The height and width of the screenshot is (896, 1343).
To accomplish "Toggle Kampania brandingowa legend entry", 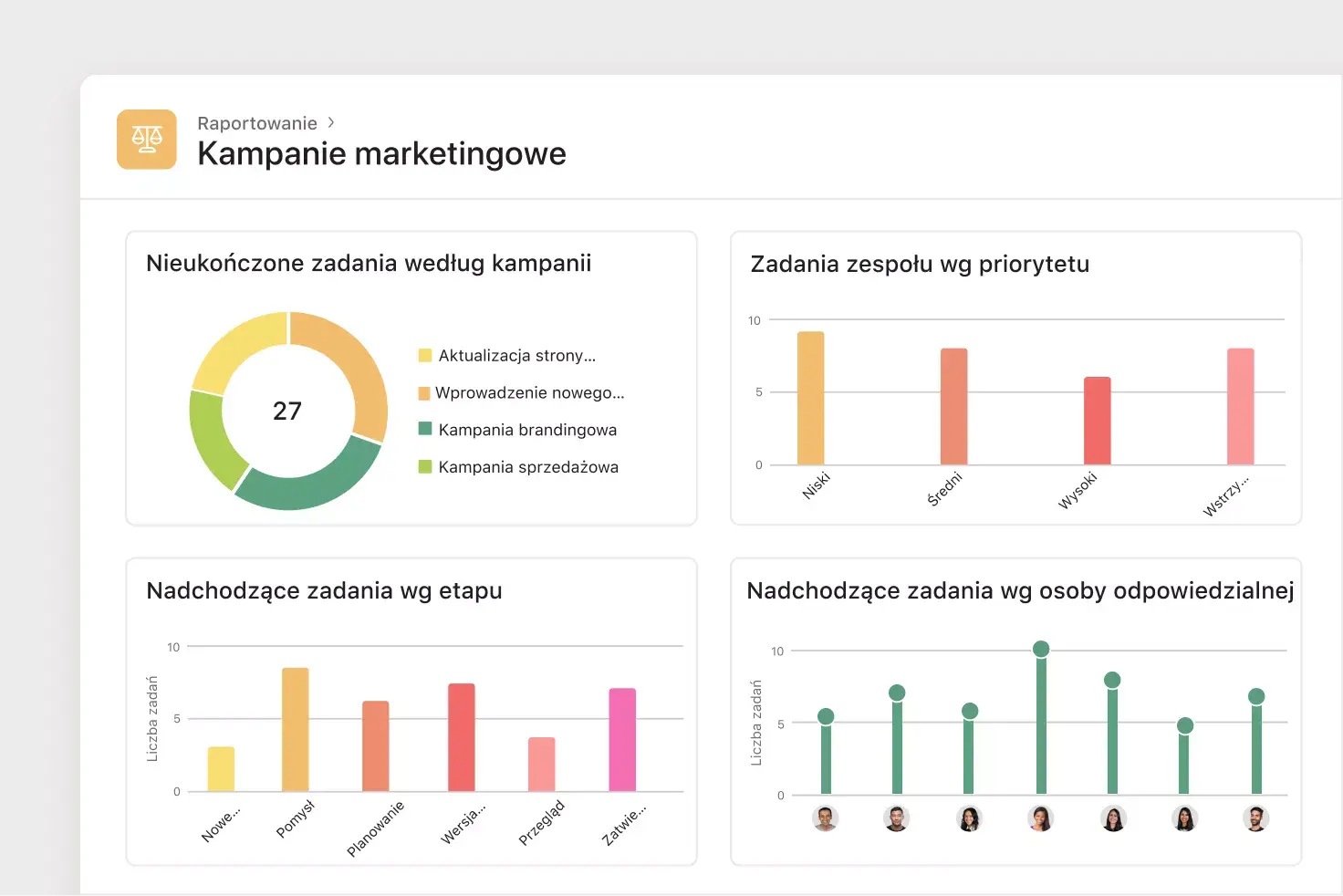I will tap(527, 430).
